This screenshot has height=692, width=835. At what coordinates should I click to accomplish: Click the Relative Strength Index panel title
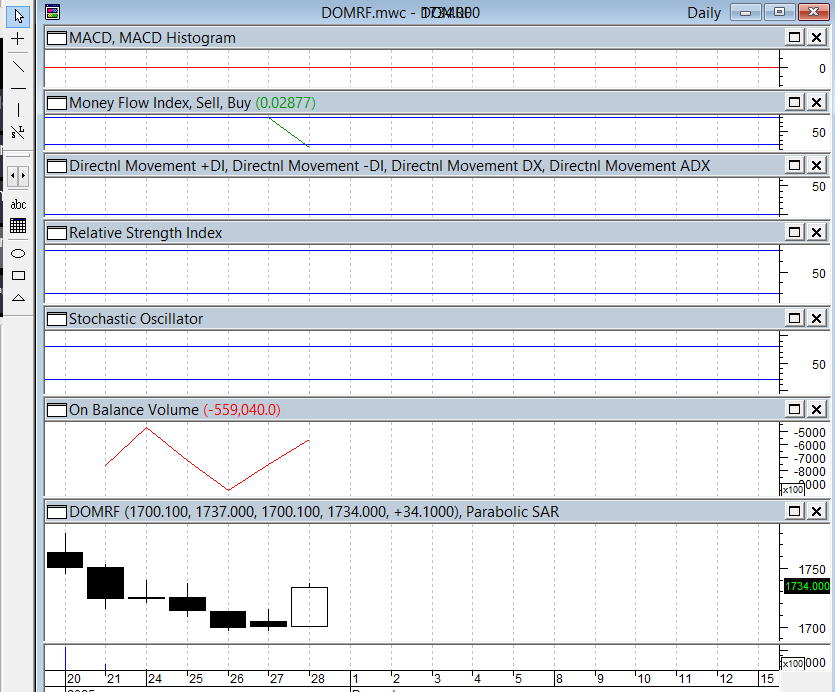145,233
